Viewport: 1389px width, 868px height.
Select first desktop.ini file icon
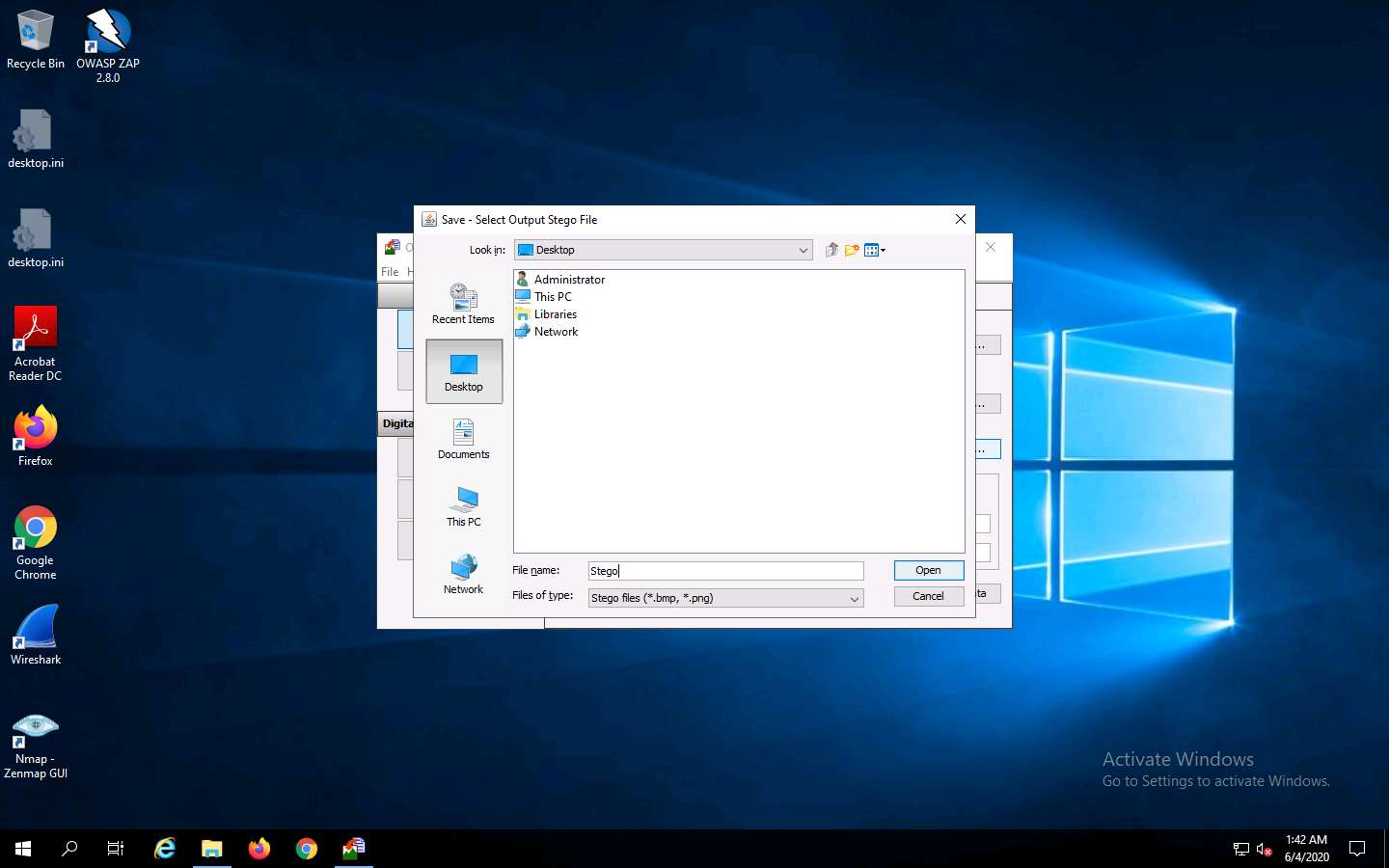coord(36,139)
